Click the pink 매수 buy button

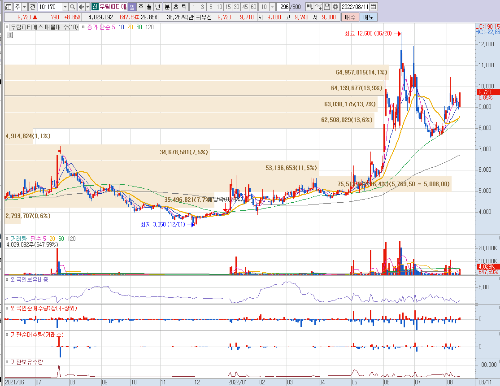click(350, 17)
